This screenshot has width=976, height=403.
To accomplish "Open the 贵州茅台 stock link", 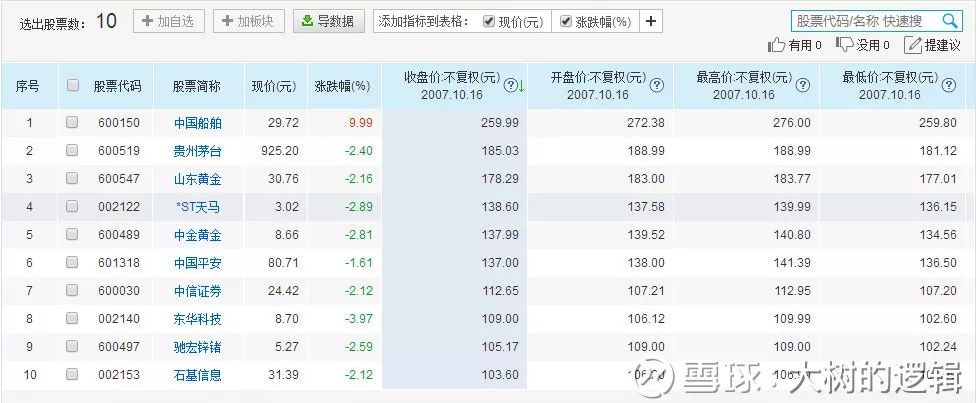I will (x=197, y=150).
